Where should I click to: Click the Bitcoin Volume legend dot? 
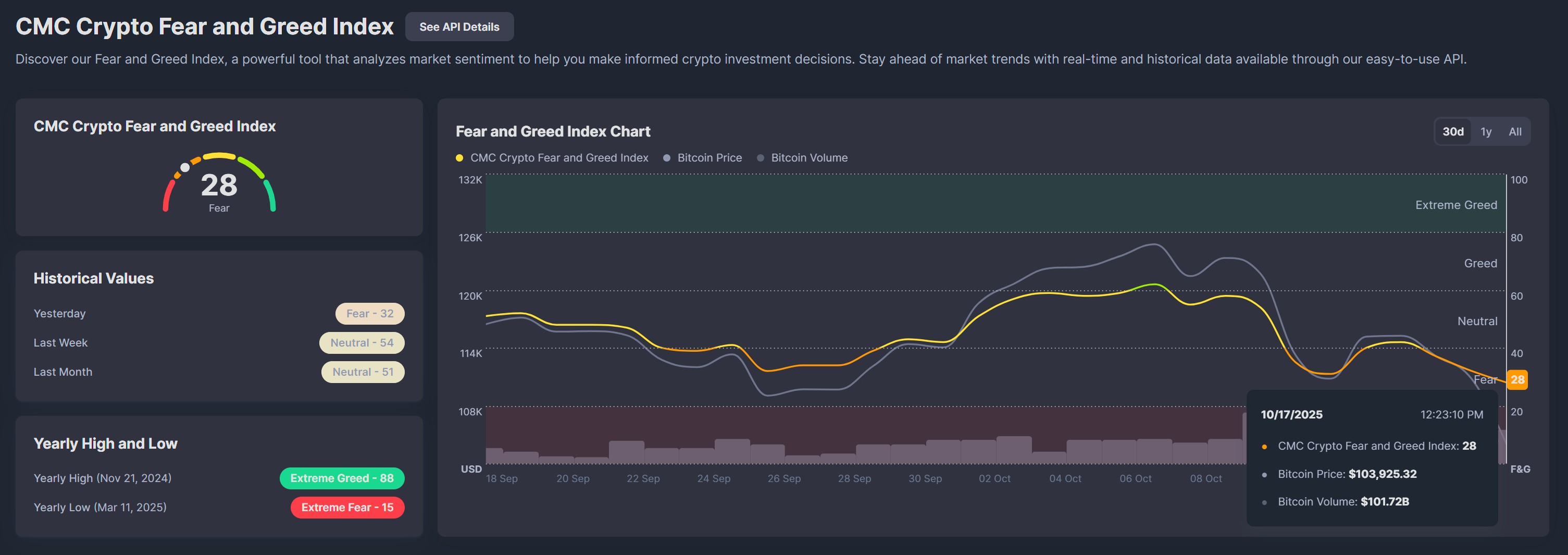(x=760, y=157)
